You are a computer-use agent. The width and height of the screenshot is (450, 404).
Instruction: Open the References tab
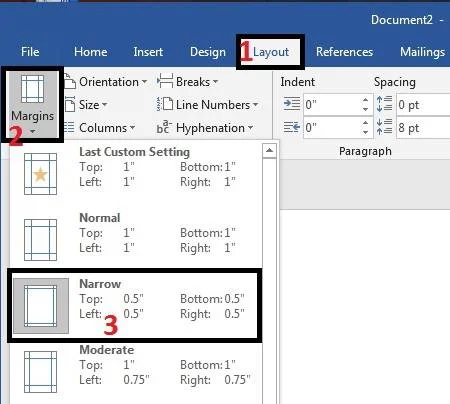point(344,52)
